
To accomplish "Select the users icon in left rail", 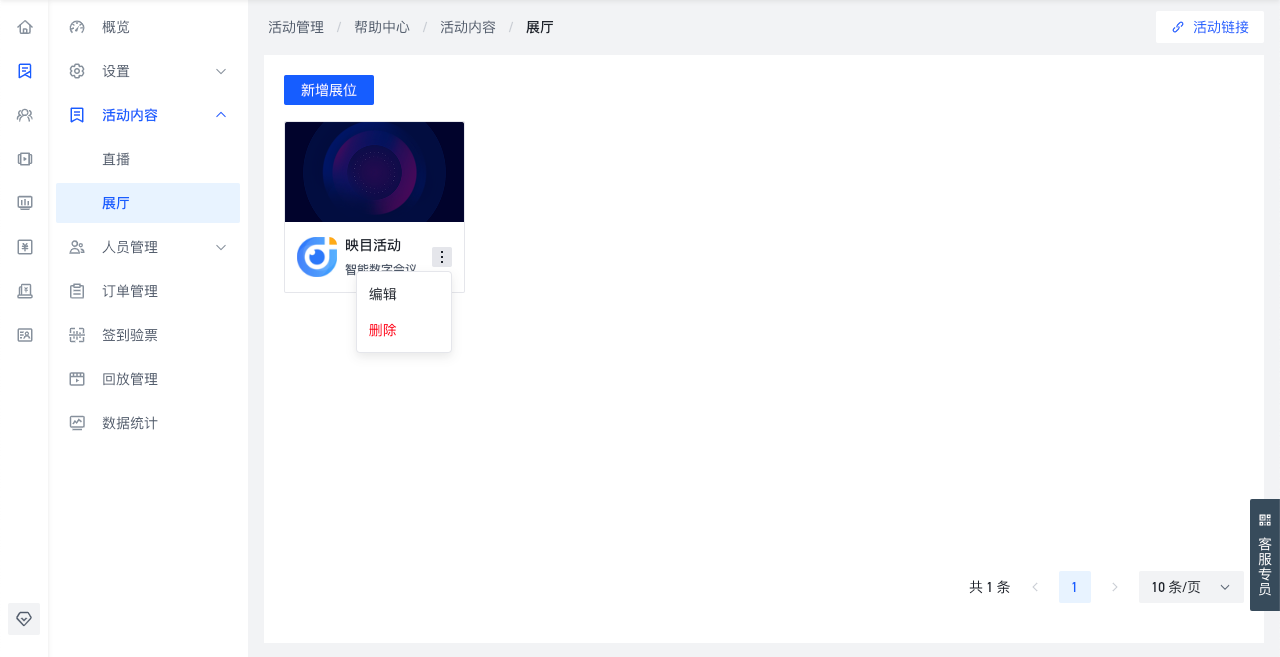I will click(x=25, y=115).
